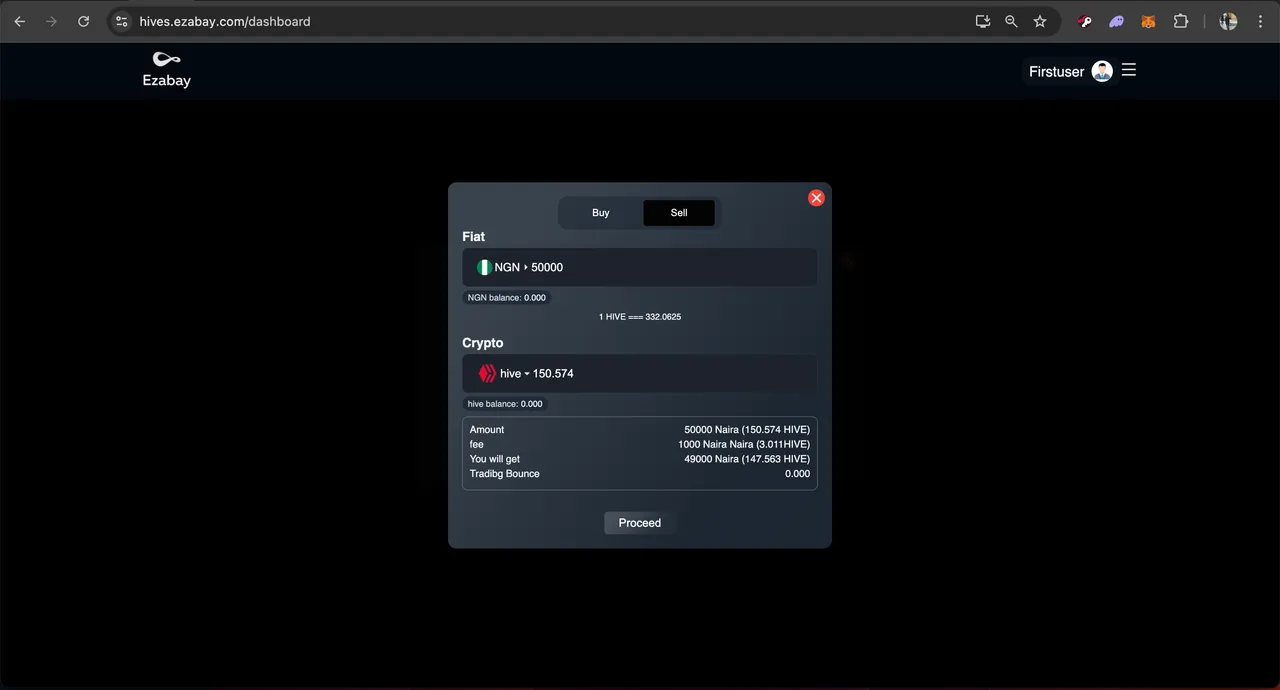
Task: Close the Buy/Sell dialog with red X
Action: [x=816, y=198]
